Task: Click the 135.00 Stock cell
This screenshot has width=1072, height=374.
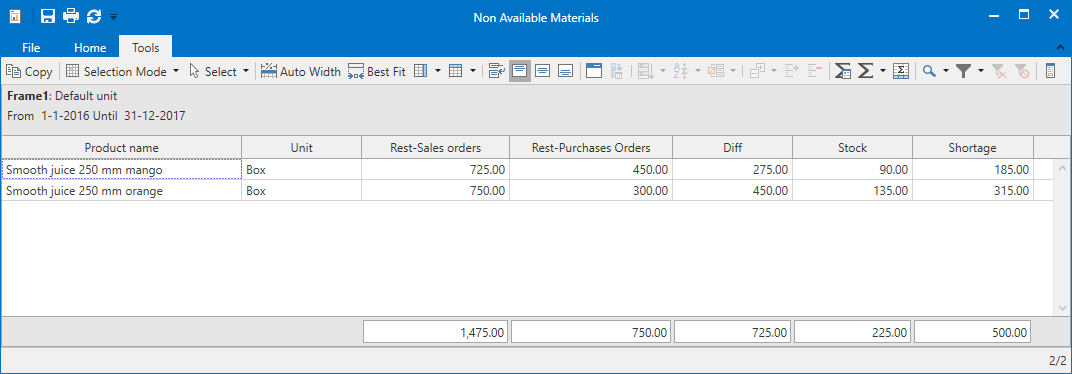Action: pos(853,191)
